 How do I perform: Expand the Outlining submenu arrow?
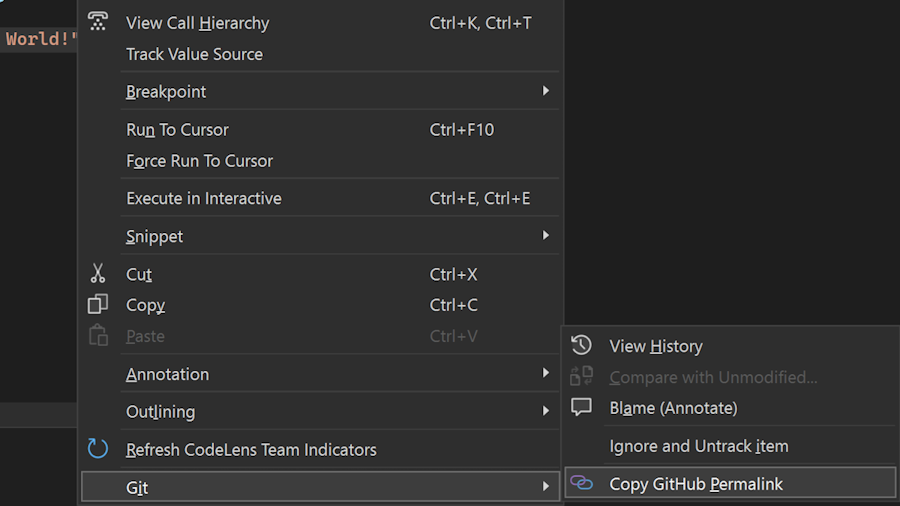(x=546, y=411)
